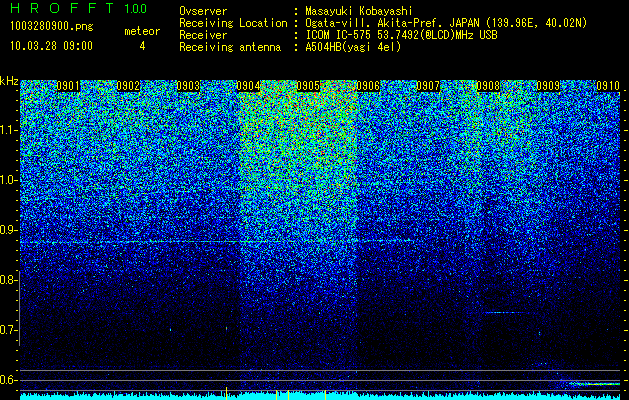Click the 0904 time marker
This screenshot has width=629, height=400.
[x=248, y=86]
